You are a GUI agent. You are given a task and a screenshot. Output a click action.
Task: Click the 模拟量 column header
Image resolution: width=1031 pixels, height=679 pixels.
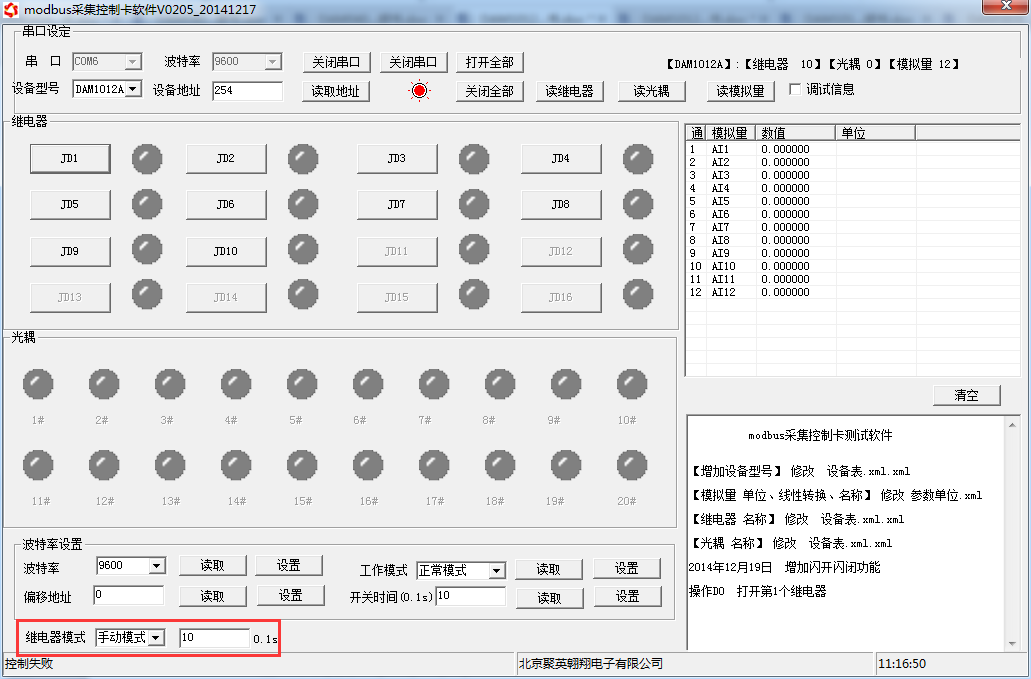730,132
